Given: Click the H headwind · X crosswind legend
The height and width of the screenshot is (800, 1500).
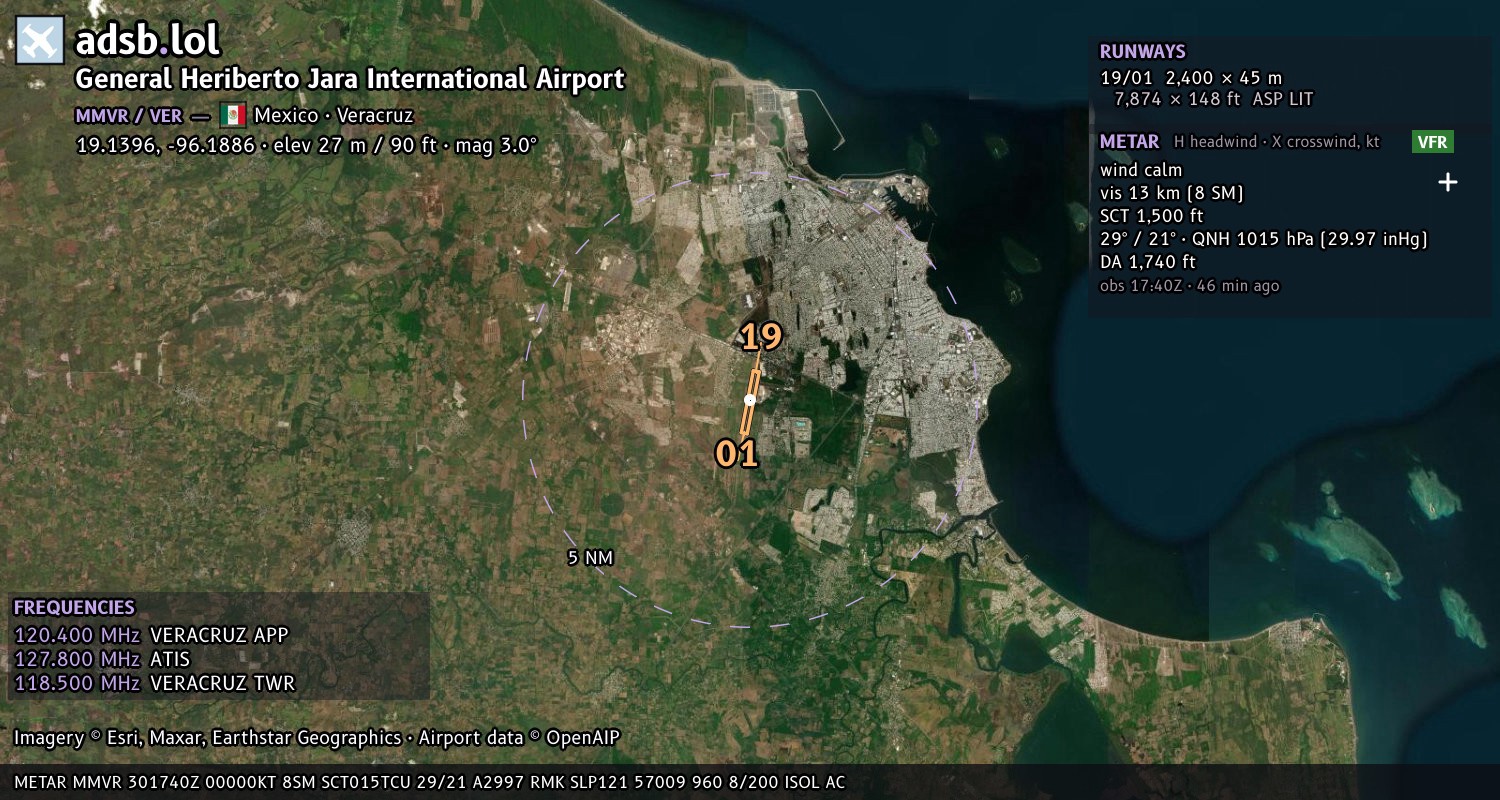Looking at the screenshot, I should [1277, 142].
